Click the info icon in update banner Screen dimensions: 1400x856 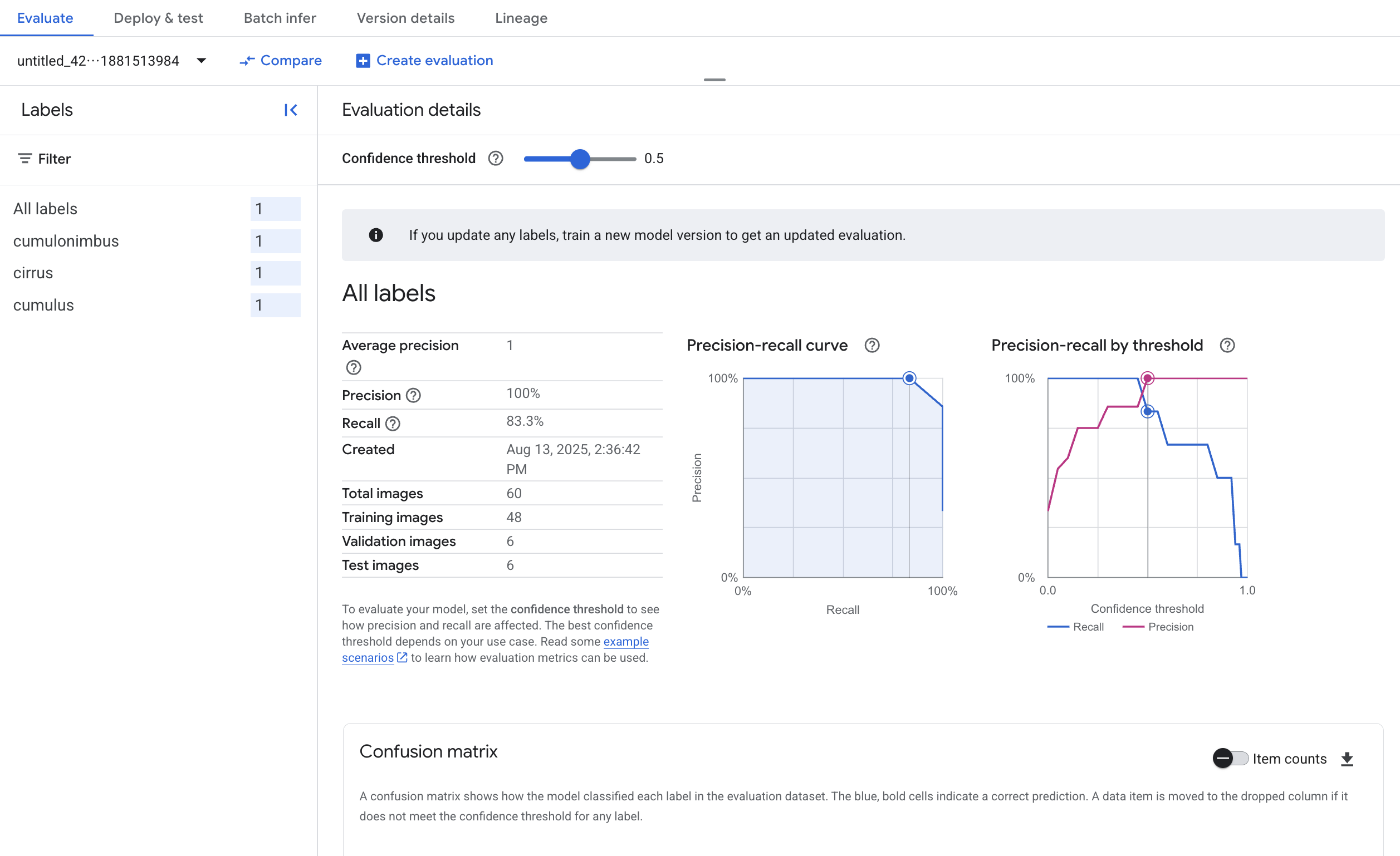pos(375,234)
